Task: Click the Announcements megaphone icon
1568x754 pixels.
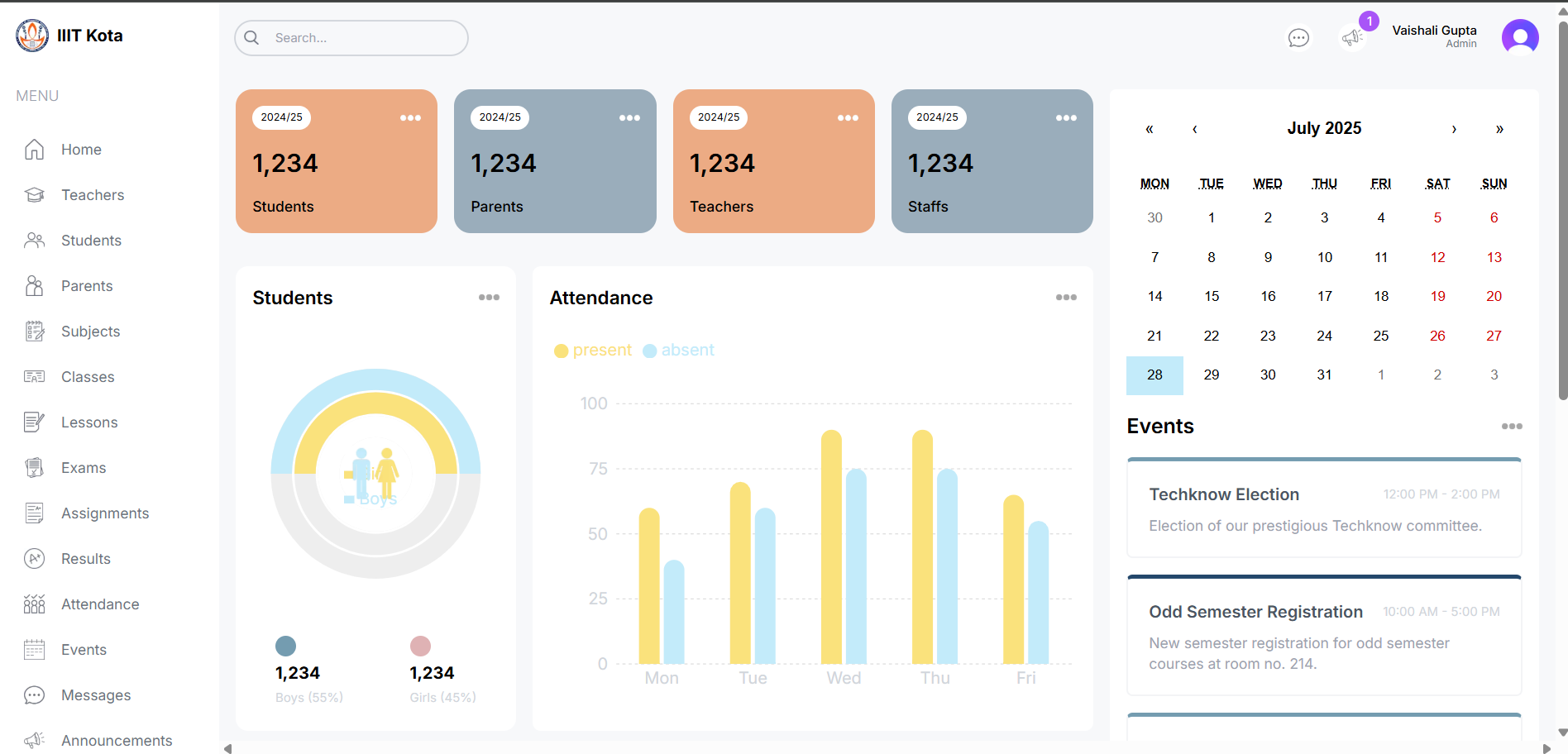Action: coord(34,738)
